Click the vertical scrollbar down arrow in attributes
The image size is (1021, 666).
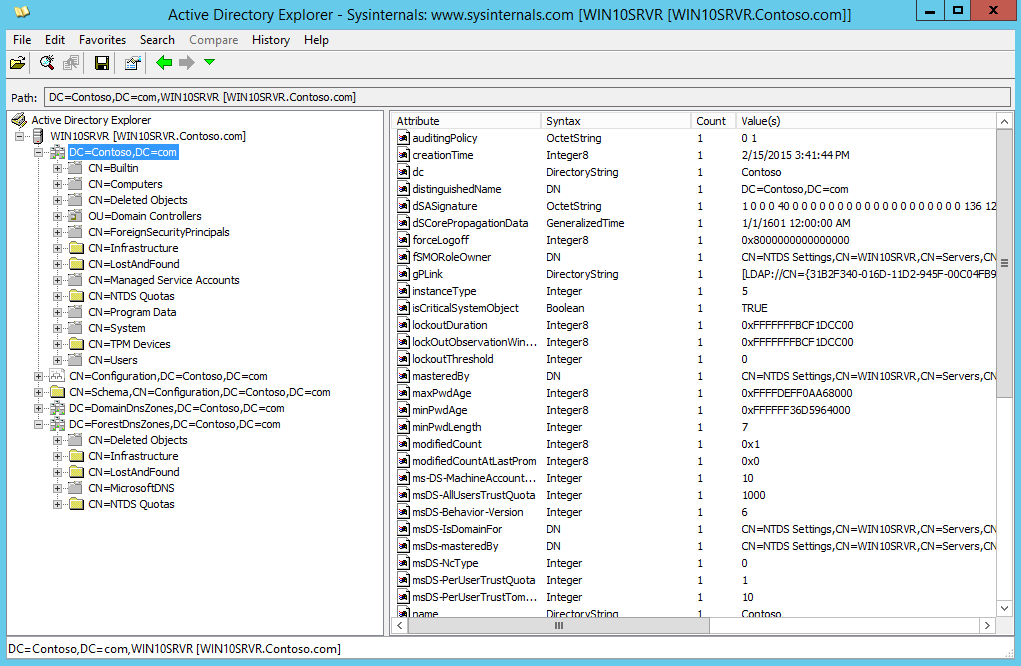pos(1004,609)
